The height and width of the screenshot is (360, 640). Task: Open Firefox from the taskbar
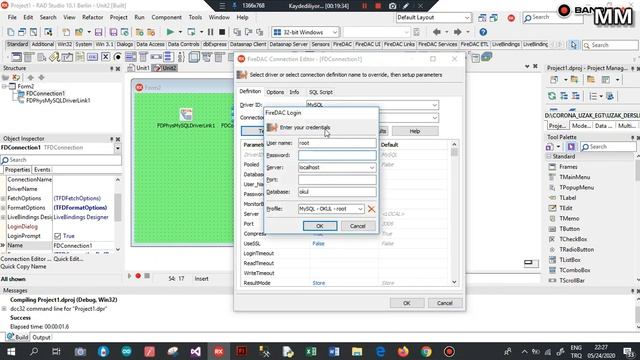point(403,351)
